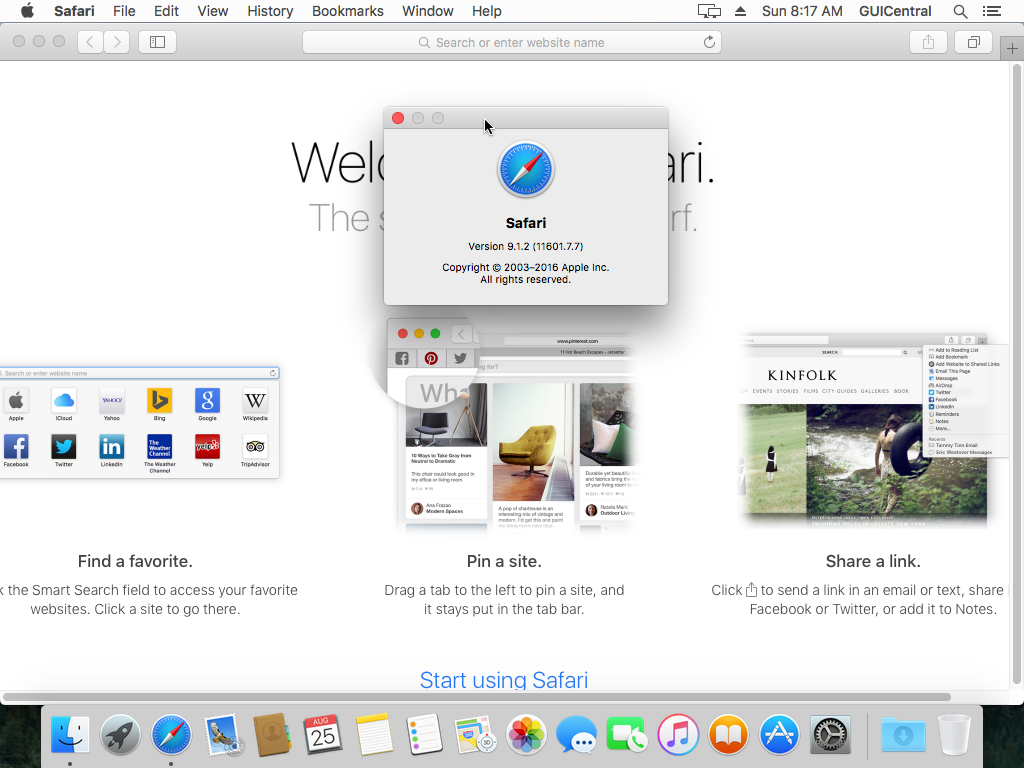Open the History menu

pos(270,11)
